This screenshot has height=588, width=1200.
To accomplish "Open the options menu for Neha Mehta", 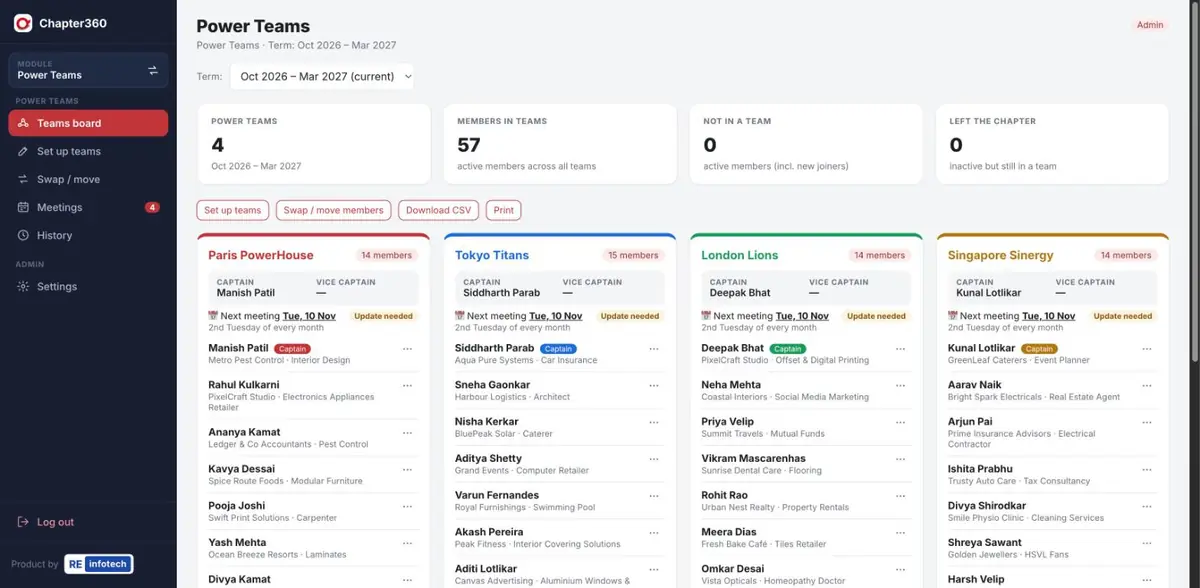I will pos(900,385).
